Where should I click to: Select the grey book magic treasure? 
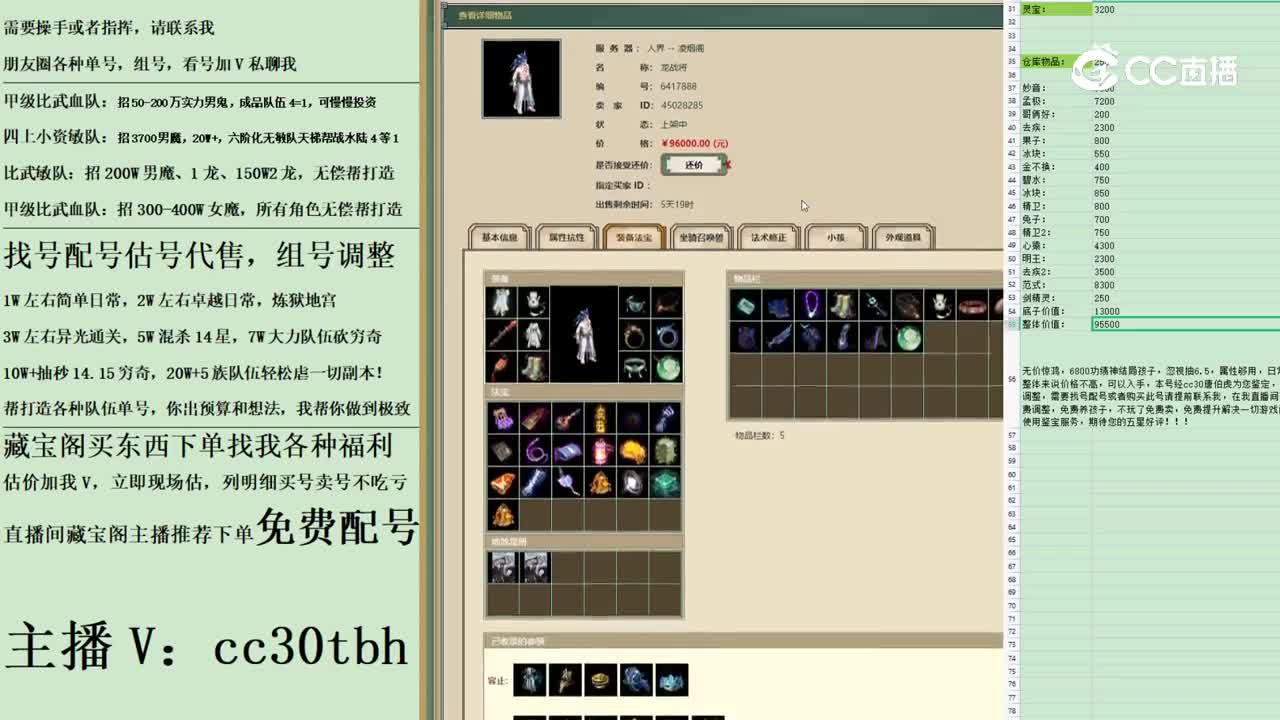tap(503, 451)
